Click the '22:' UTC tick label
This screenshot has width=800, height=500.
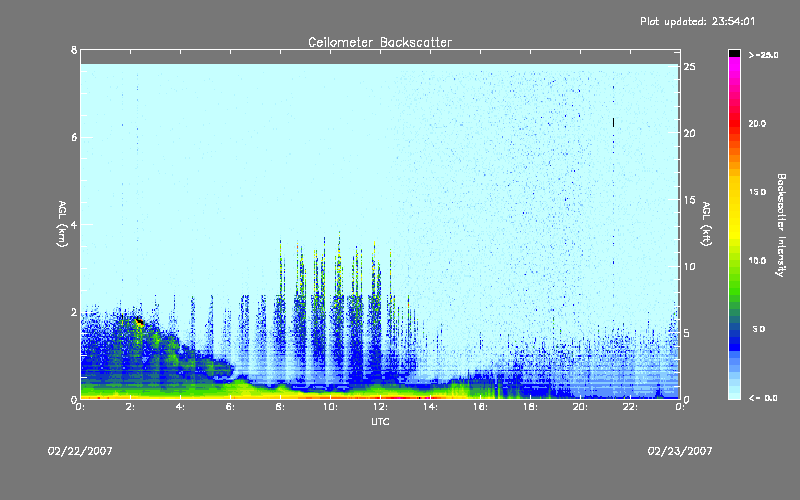coord(630,407)
